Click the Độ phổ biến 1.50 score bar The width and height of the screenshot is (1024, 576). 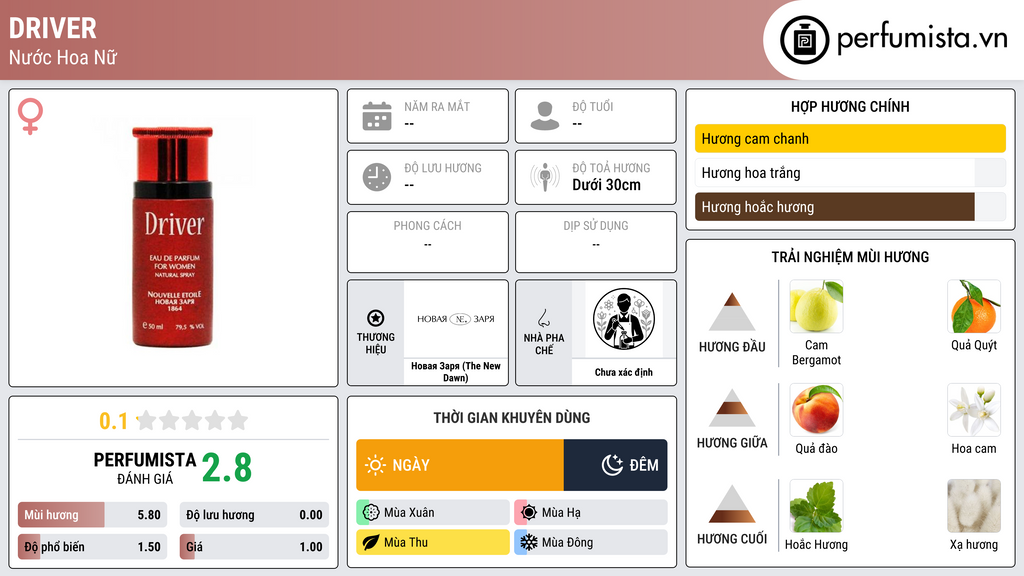[93, 547]
